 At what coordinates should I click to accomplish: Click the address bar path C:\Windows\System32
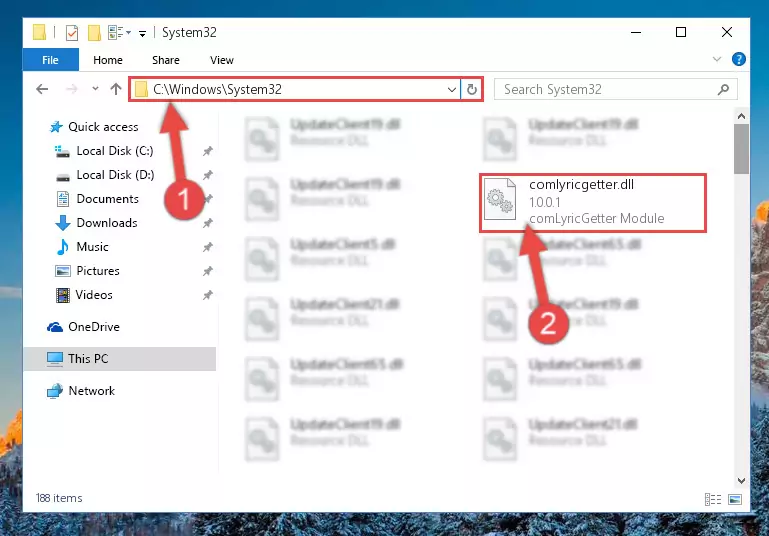pyautogui.click(x=217, y=89)
